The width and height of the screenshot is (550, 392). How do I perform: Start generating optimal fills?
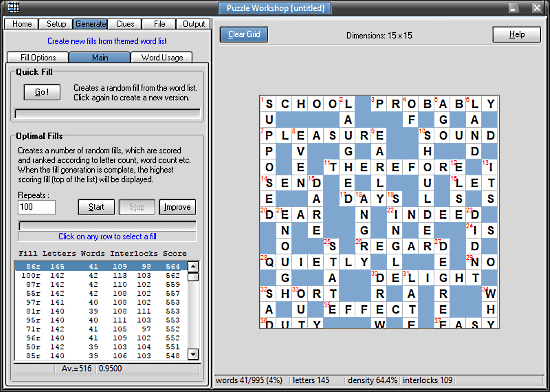click(96, 207)
